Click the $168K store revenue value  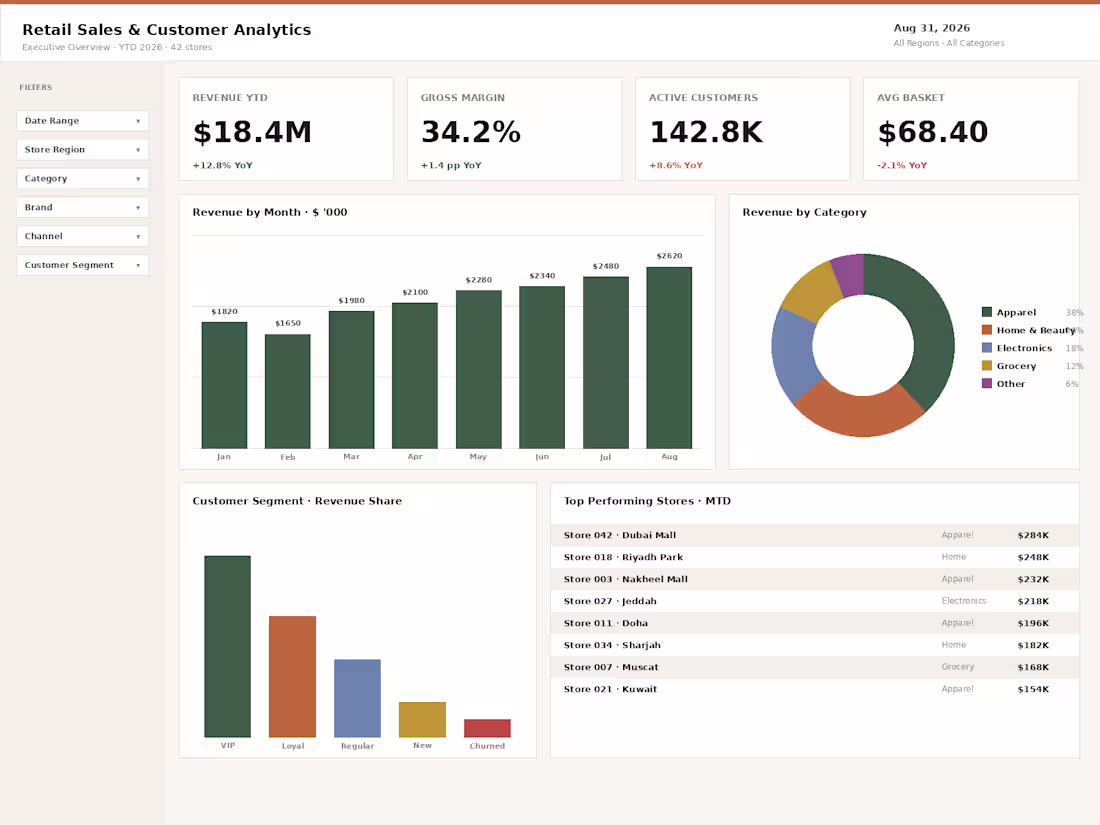click(1033, 667)
